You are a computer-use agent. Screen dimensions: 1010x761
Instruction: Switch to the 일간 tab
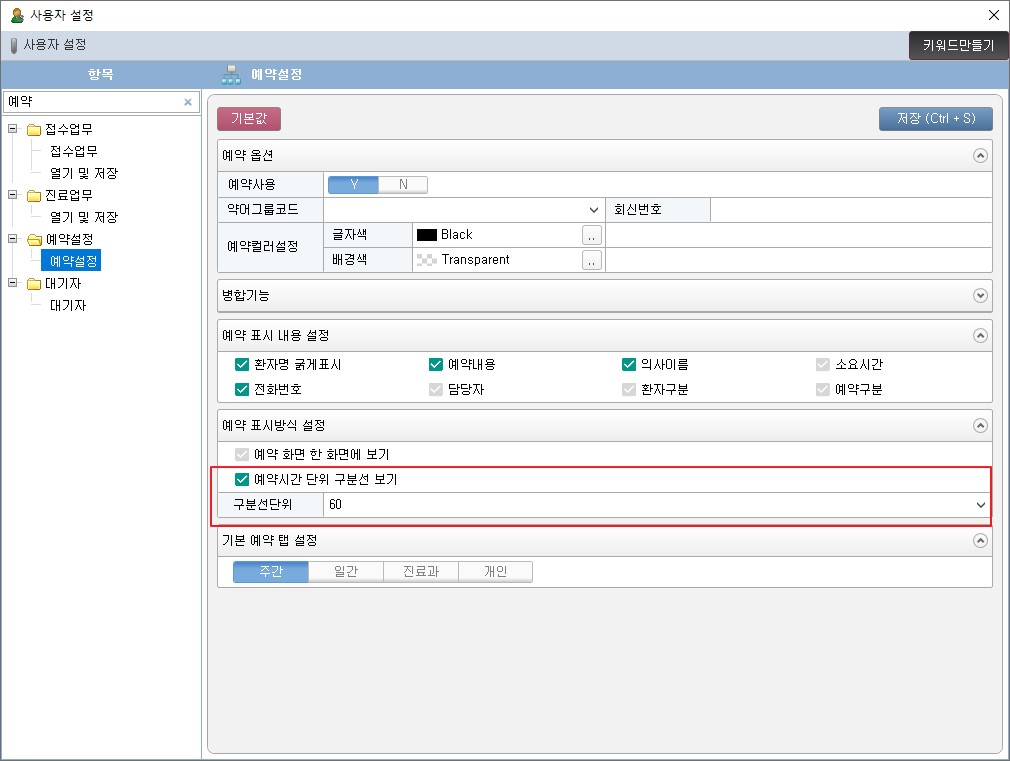click(345, 572)
